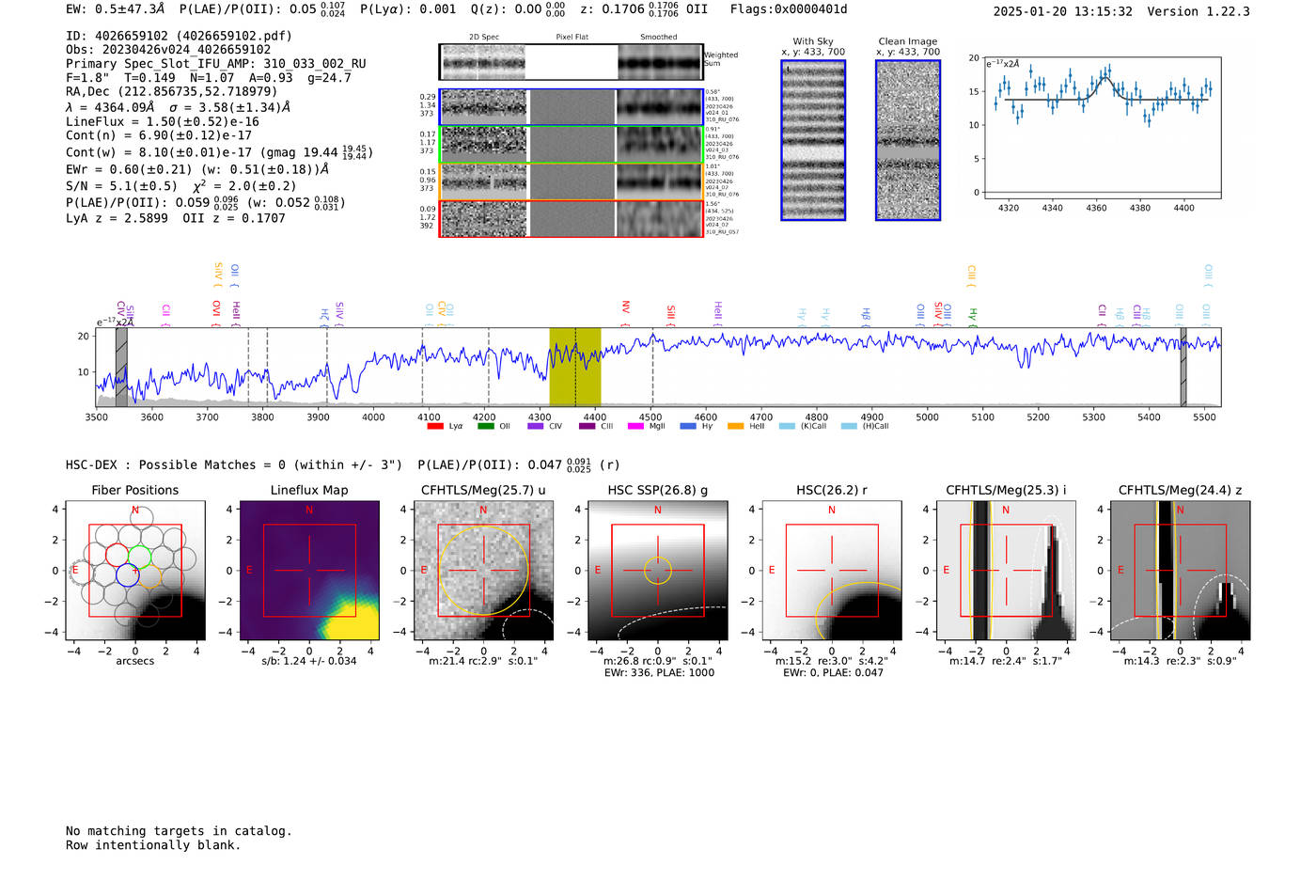Select the blue-outlined 2D spectrum row

[572, 107]
